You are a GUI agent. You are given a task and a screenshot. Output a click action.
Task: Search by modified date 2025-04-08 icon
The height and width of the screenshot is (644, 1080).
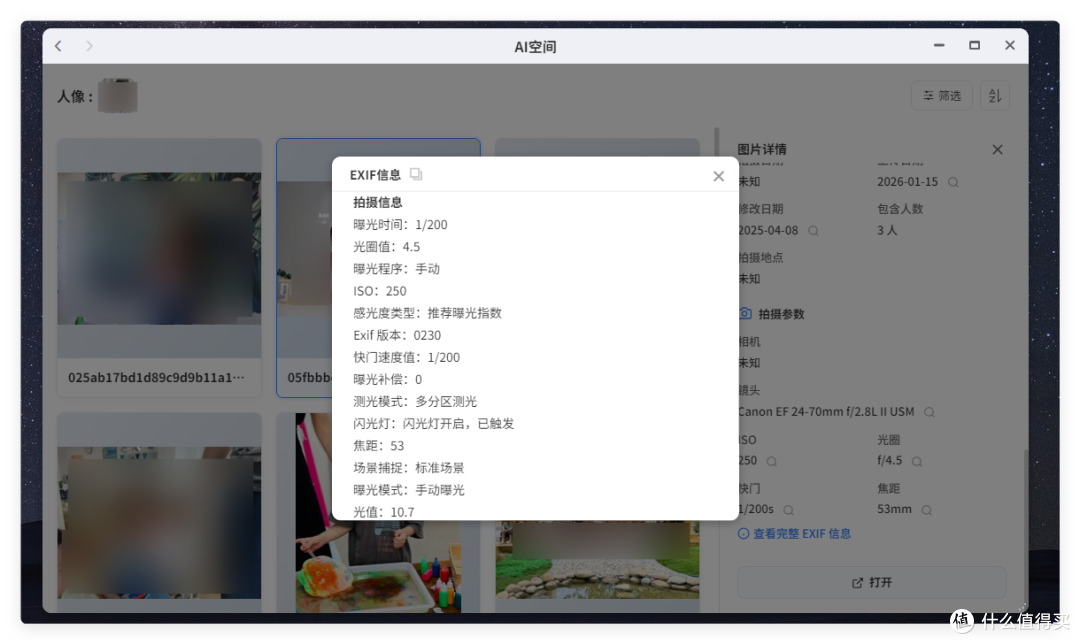[813, 231]
